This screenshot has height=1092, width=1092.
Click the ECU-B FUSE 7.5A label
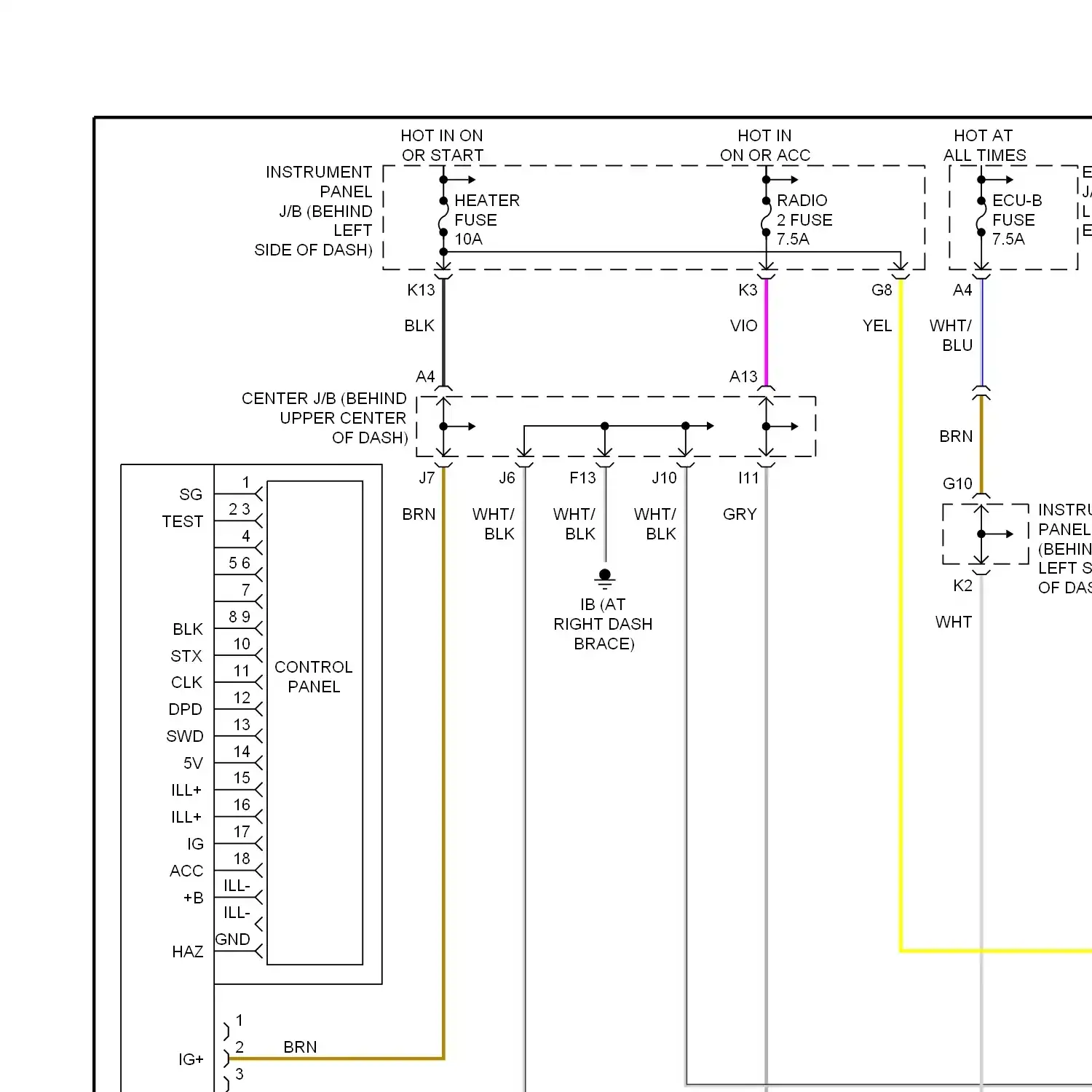click(1016, 220)
